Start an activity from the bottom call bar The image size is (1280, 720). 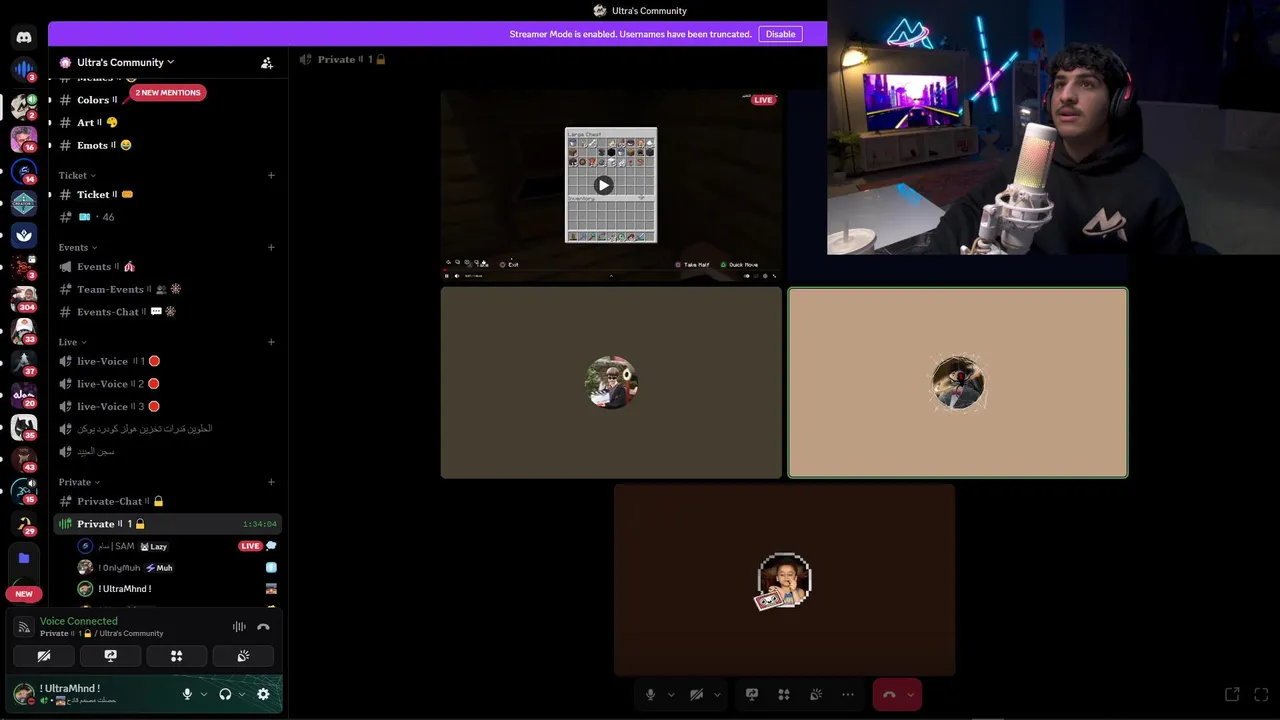(784, 694)
